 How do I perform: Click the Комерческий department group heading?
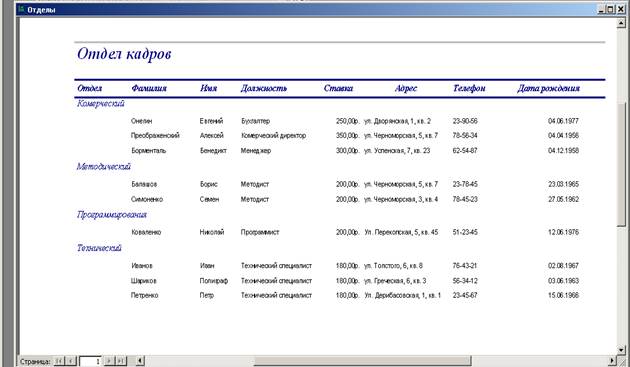point(101,104)
